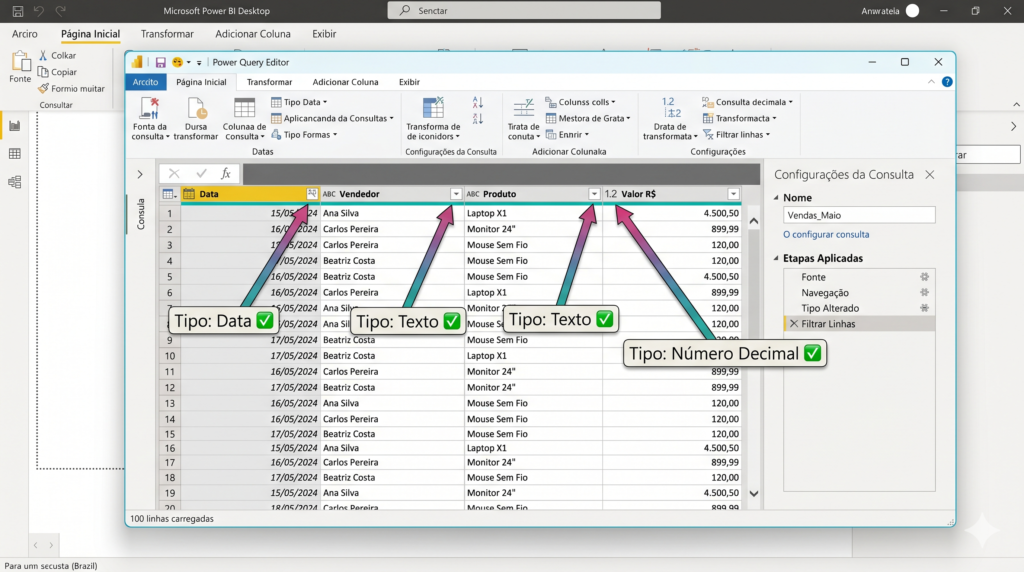This screenshot has width=1024, height=572.
Task: Edit the query name Vendas_Maio field
Action: click(859, 215)
